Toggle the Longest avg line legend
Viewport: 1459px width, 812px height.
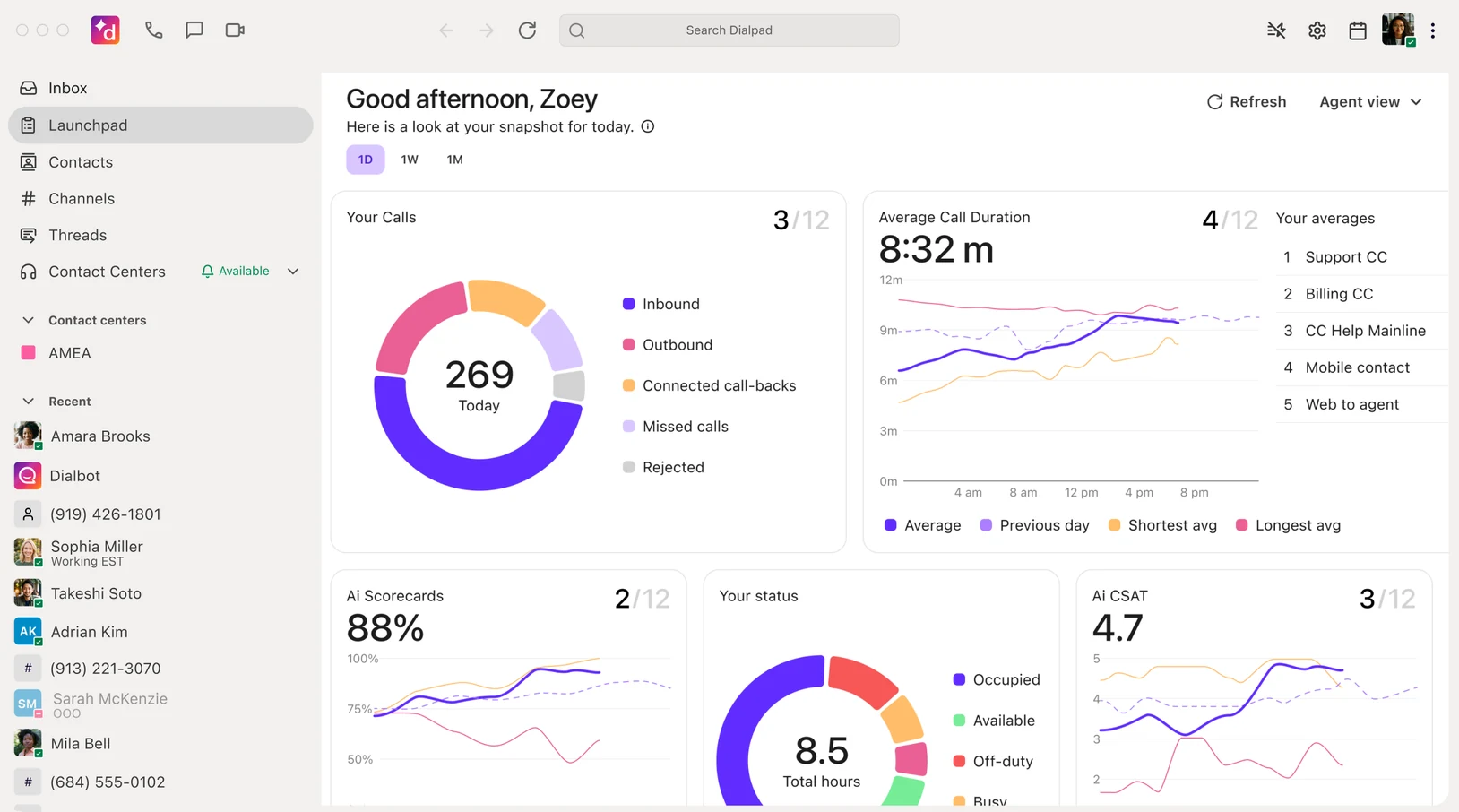tap(1288, 525)
